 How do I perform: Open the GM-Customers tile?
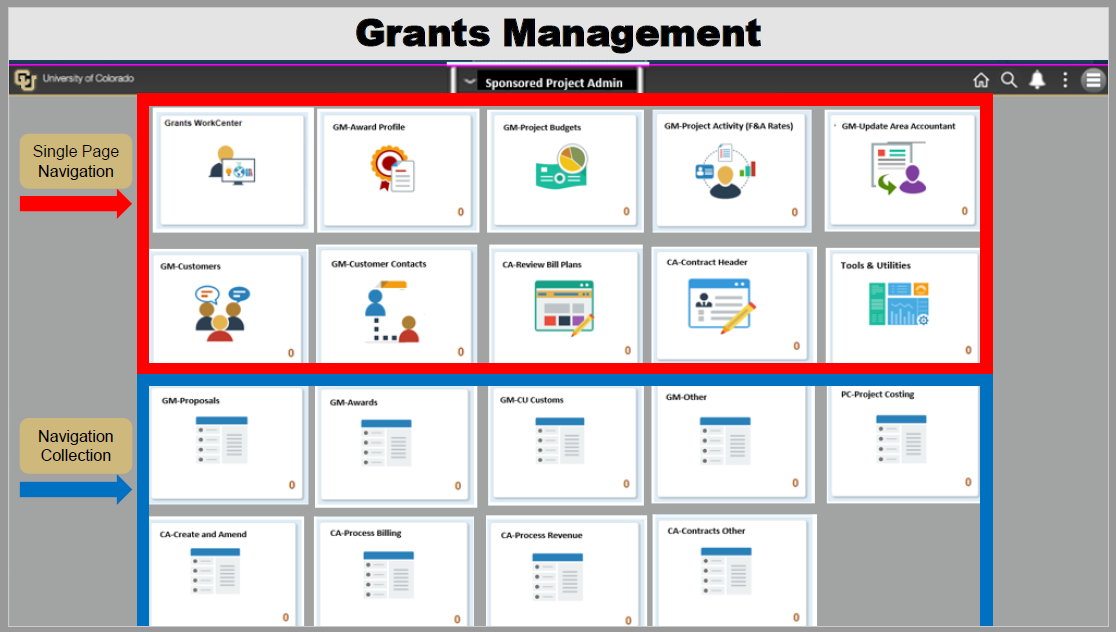pos(228,308)
